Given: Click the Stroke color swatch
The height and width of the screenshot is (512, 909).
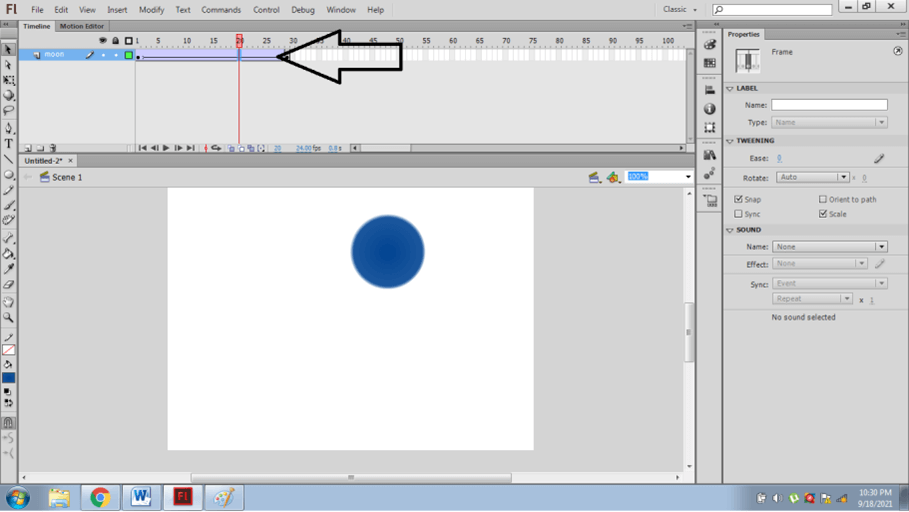Looking at the screenshot, I should pyautogui.click(x=8, y=350).
